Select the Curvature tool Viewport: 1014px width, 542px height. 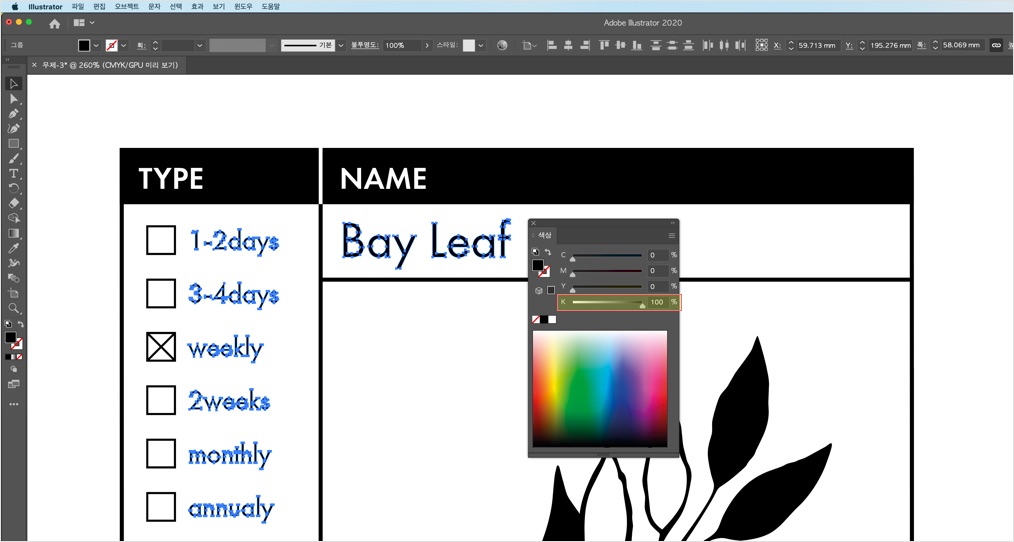coord(13,128)
